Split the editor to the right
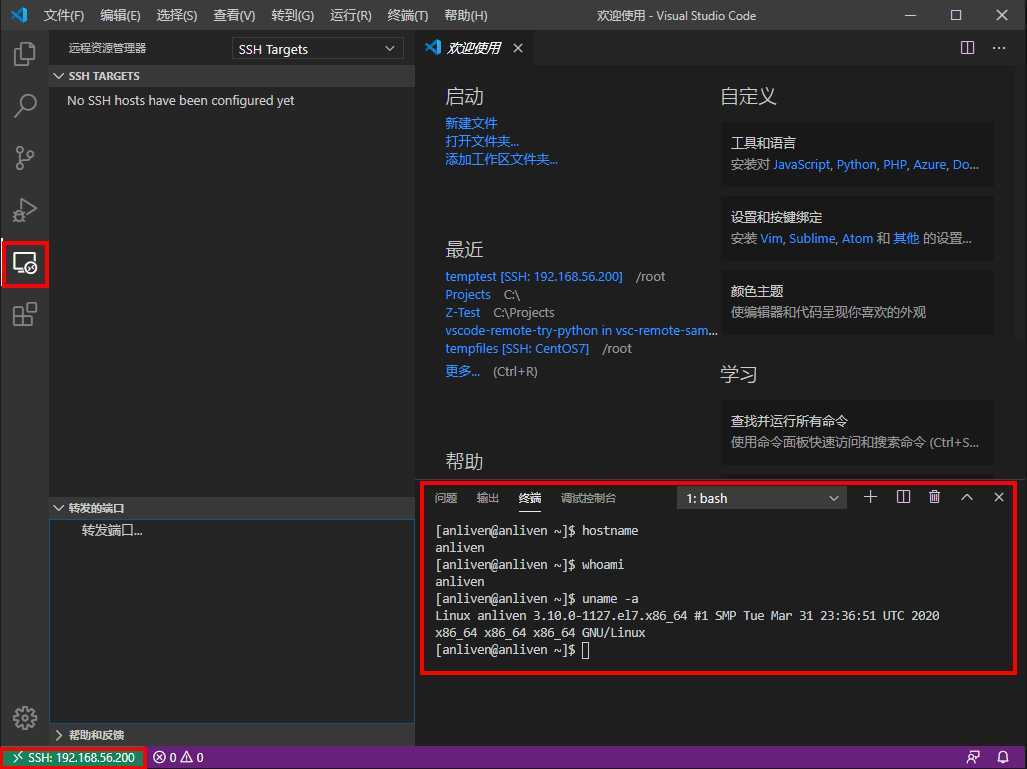 (967, 48)
